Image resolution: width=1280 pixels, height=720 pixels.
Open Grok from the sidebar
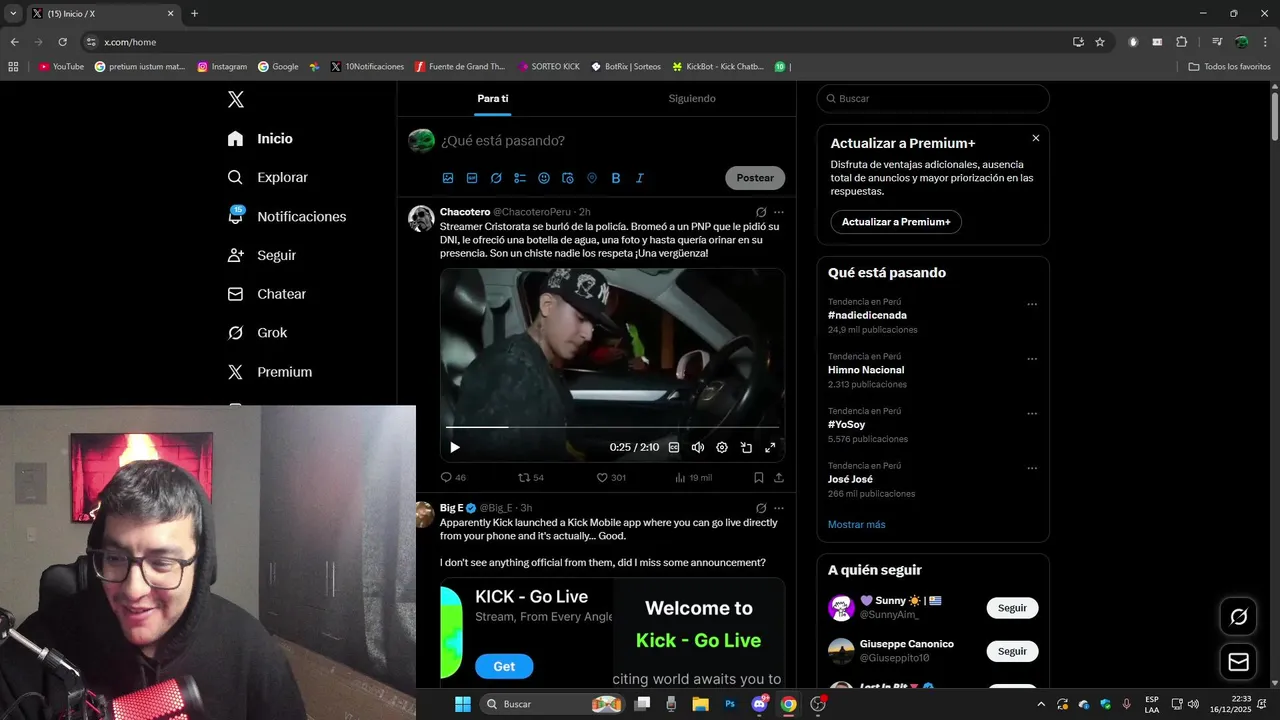coord(257,333)
